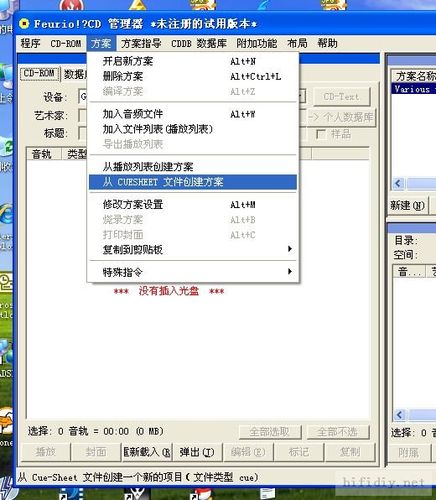Open the 方案指导 menu
This screenshot has width=436, height=500.
point(141,43)
